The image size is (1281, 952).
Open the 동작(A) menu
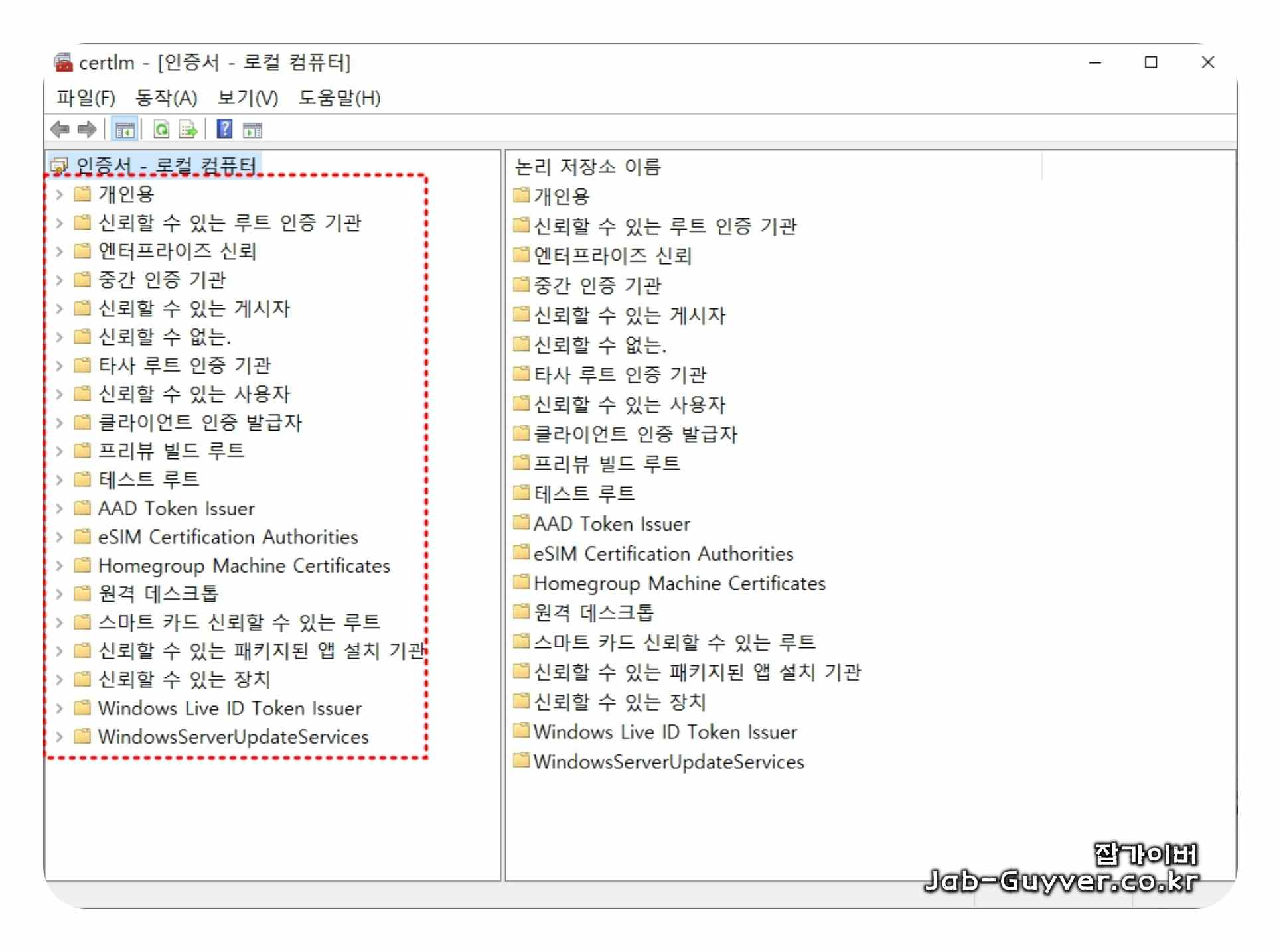point(166,98)
